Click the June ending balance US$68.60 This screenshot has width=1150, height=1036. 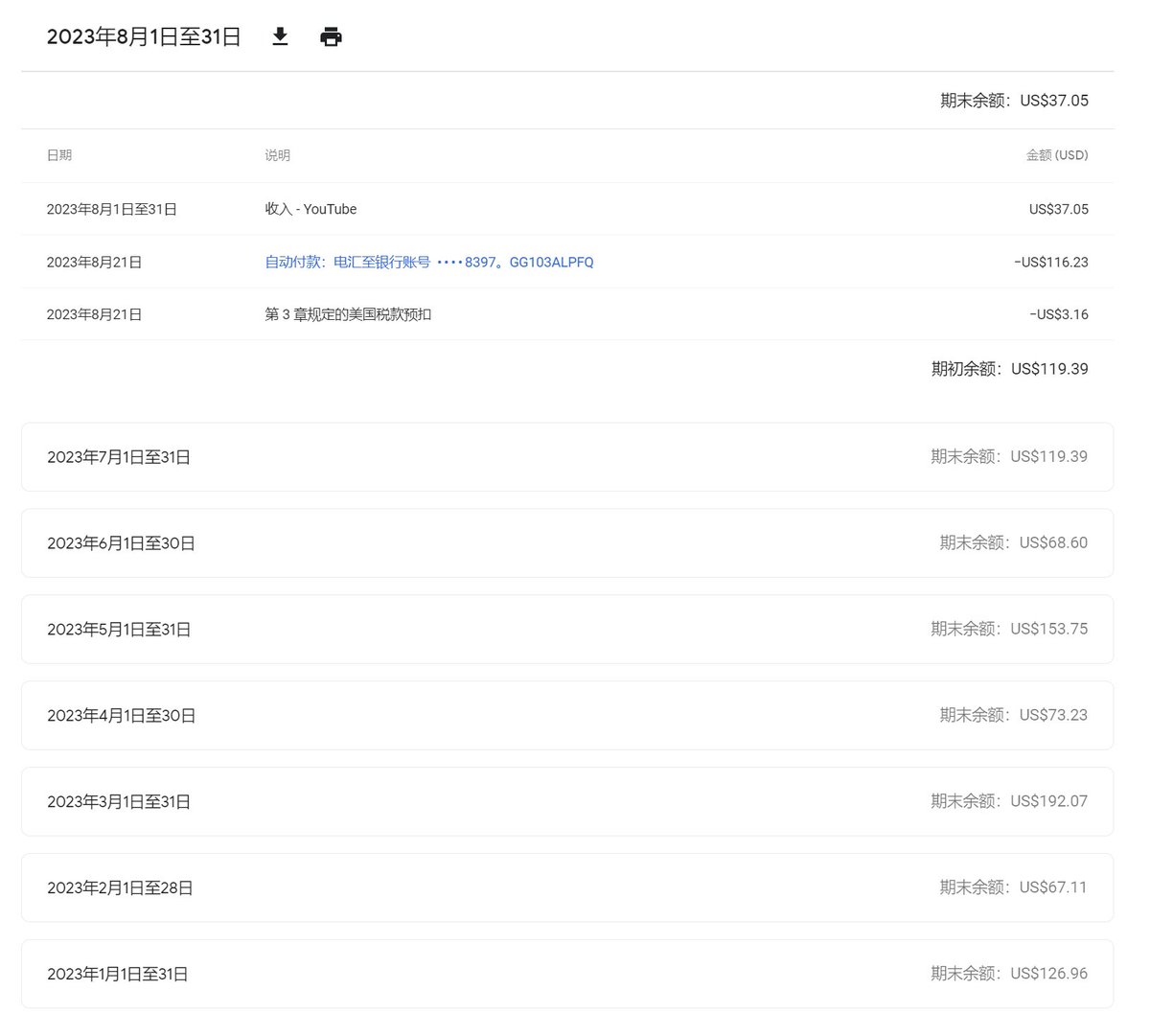tap(1014, 543)
